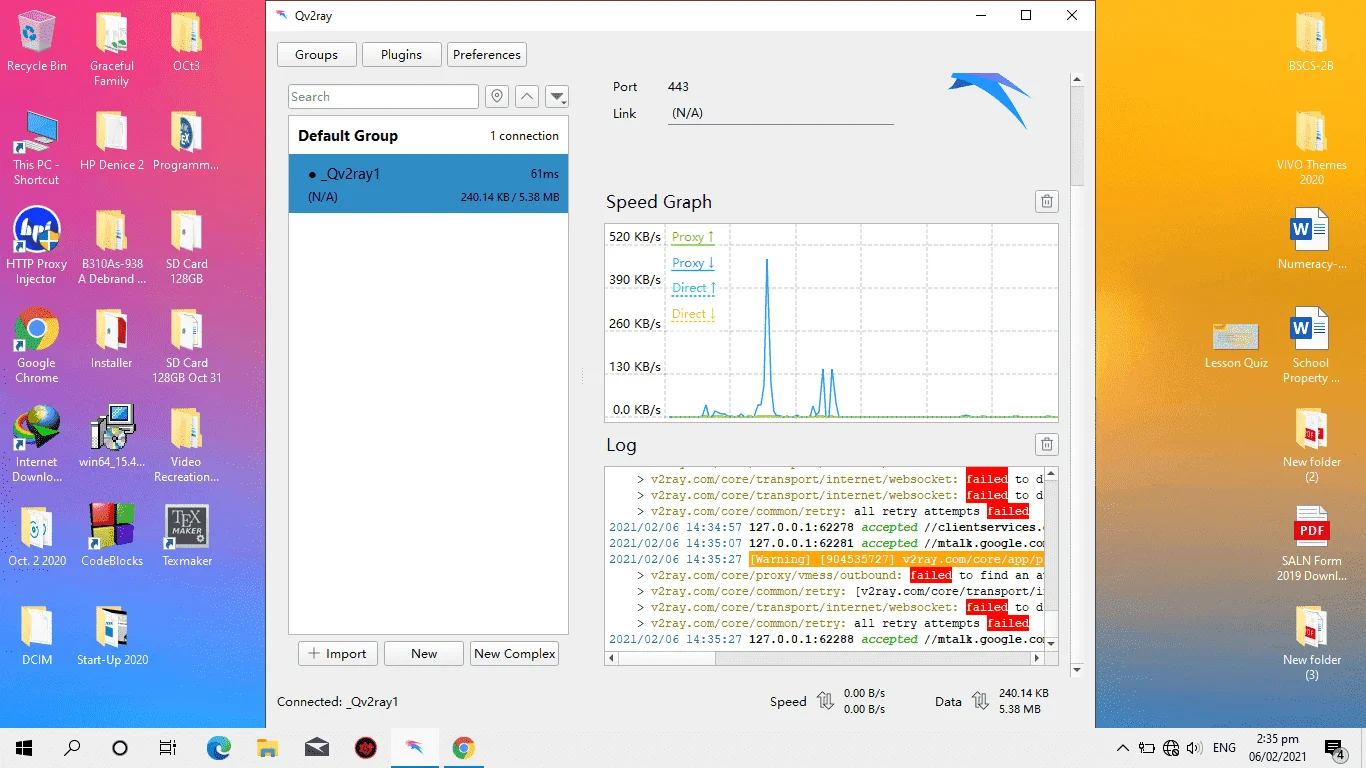
Task: Click the details panel vertical scrollbar
Action: [x=1077, y=374]
